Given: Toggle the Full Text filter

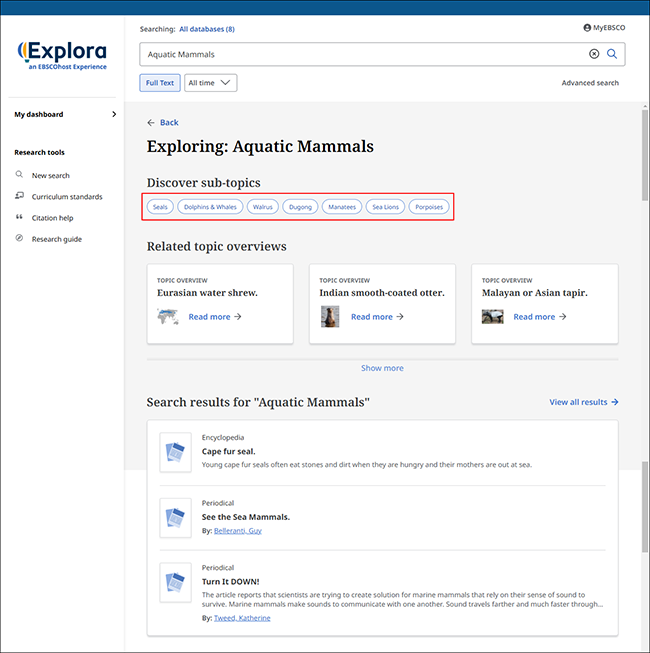Looking at the screenshot, I should 160,83.
